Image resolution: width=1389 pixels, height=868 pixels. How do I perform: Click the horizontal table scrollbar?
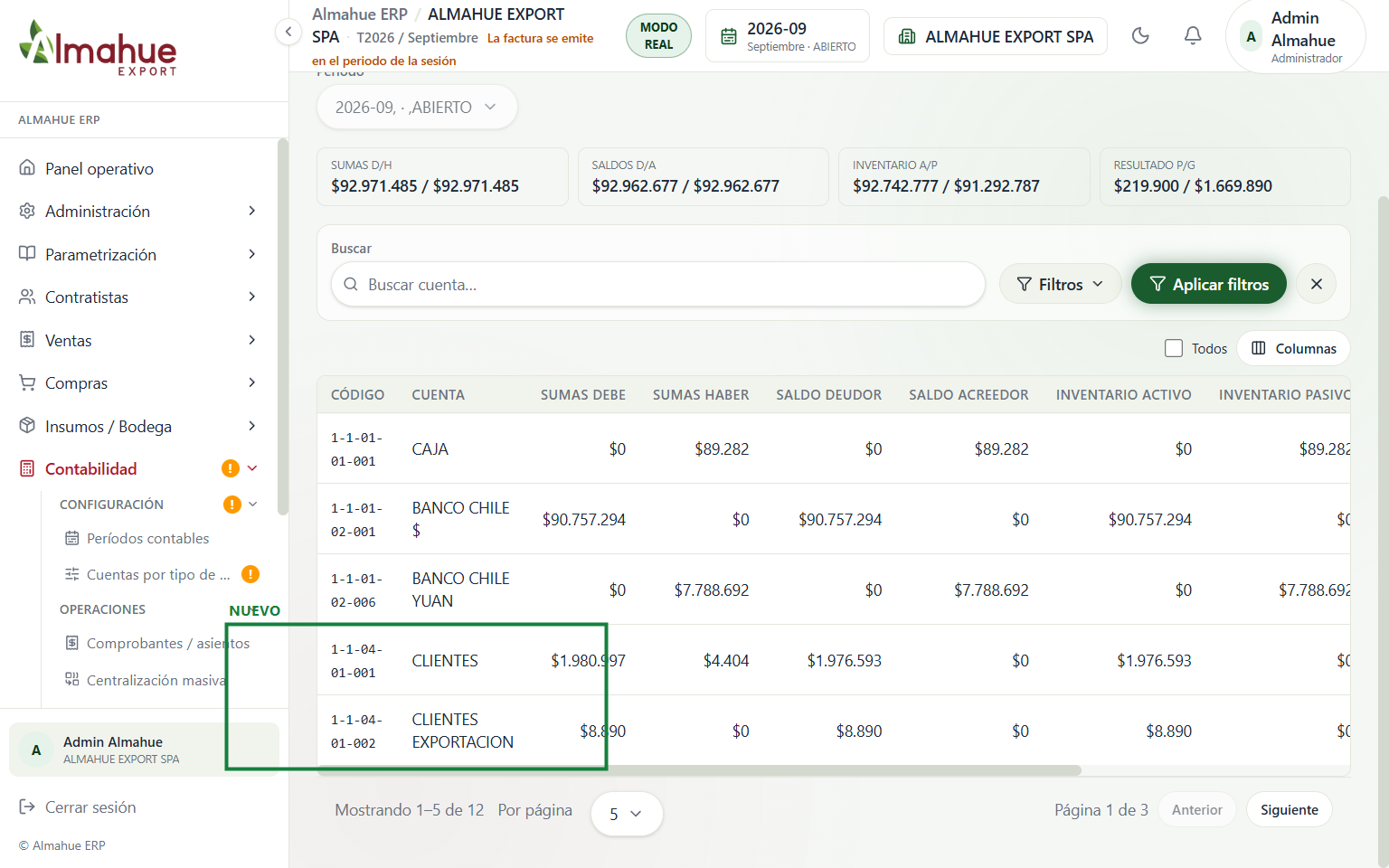699,771
